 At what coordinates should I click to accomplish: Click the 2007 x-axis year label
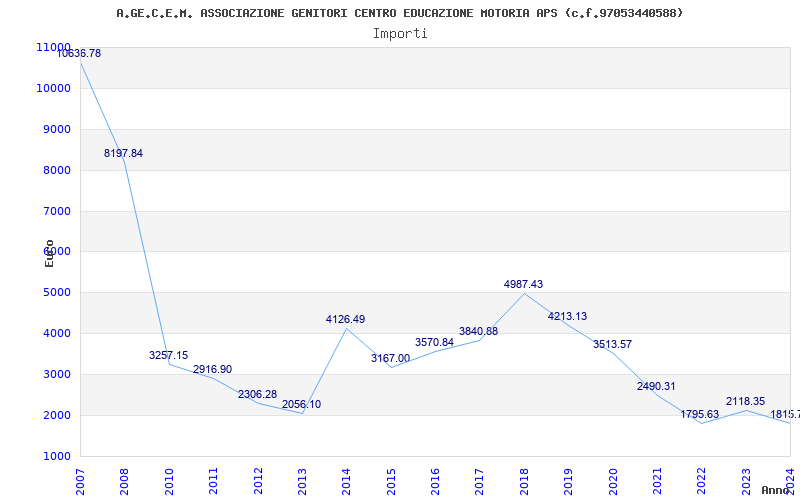pos(80,481)
